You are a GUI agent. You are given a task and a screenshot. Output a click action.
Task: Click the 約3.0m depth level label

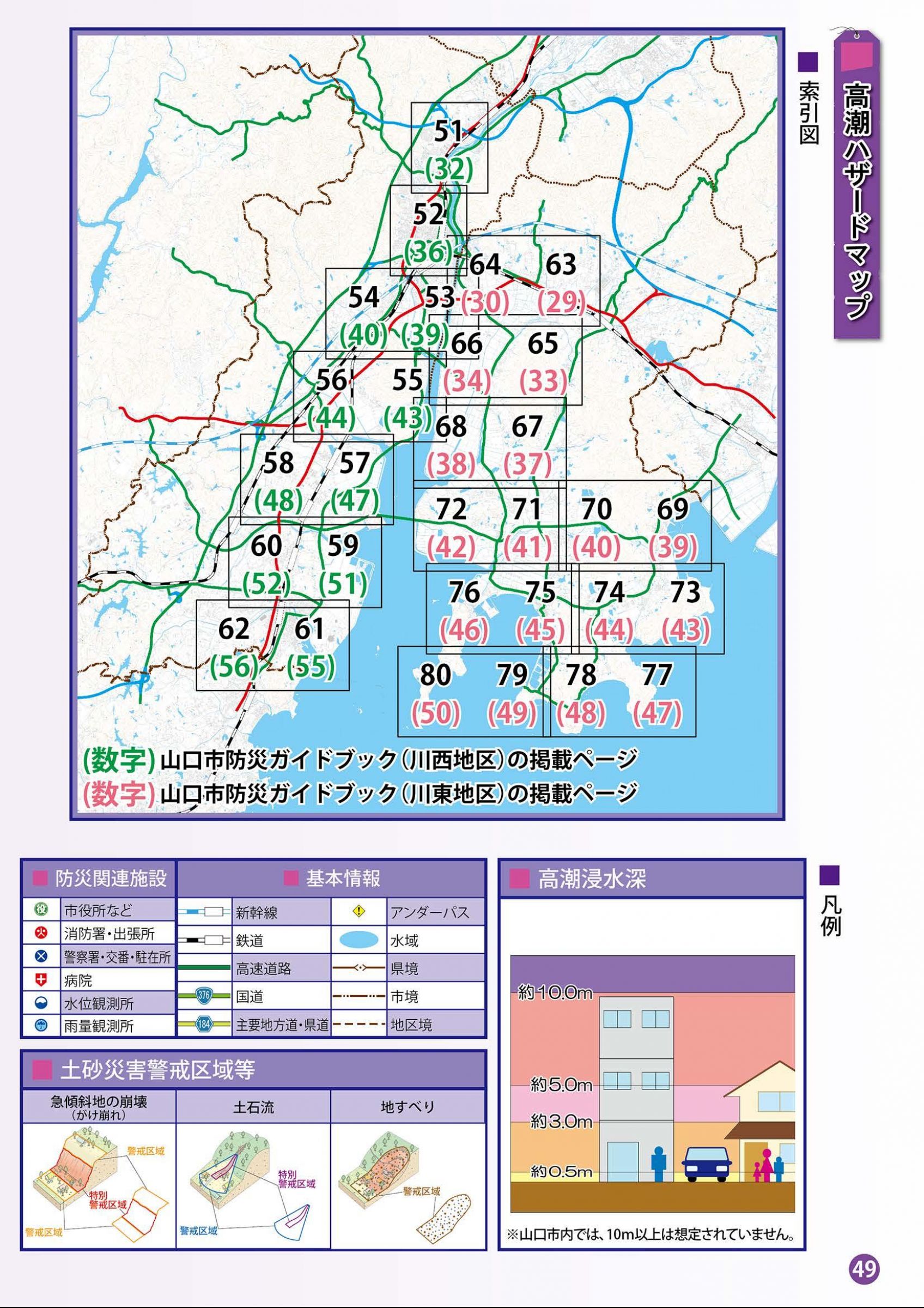[561, 1121]
